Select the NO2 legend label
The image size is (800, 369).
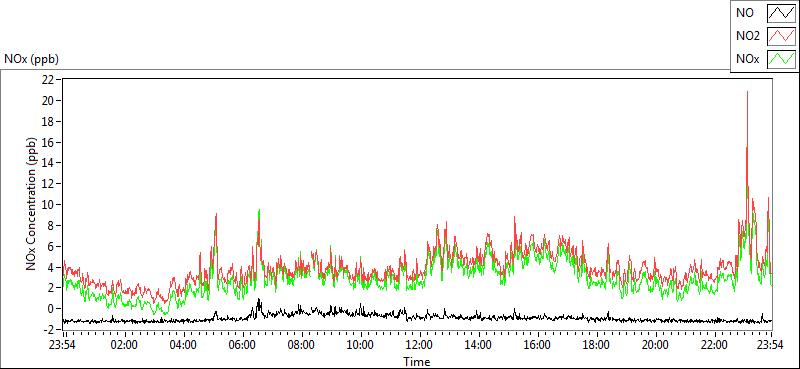coord(748,36)
